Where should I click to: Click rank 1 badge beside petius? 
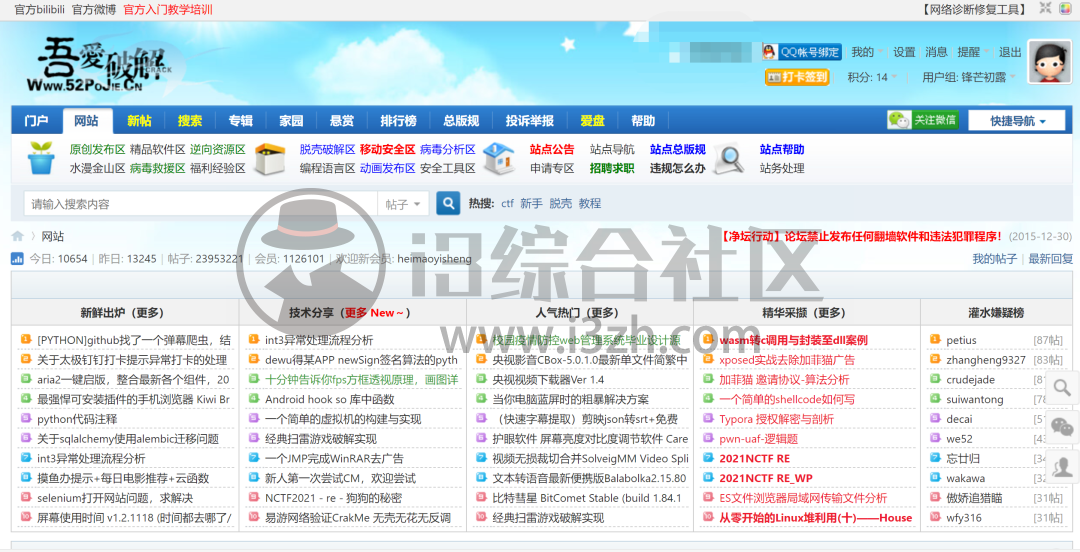[x=935, y=340]
